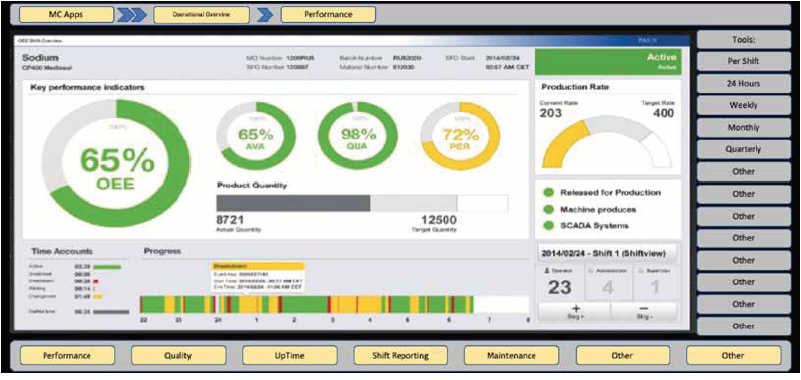
Task: Increase size with the plus Big+ button
Action: pos(574,311)
